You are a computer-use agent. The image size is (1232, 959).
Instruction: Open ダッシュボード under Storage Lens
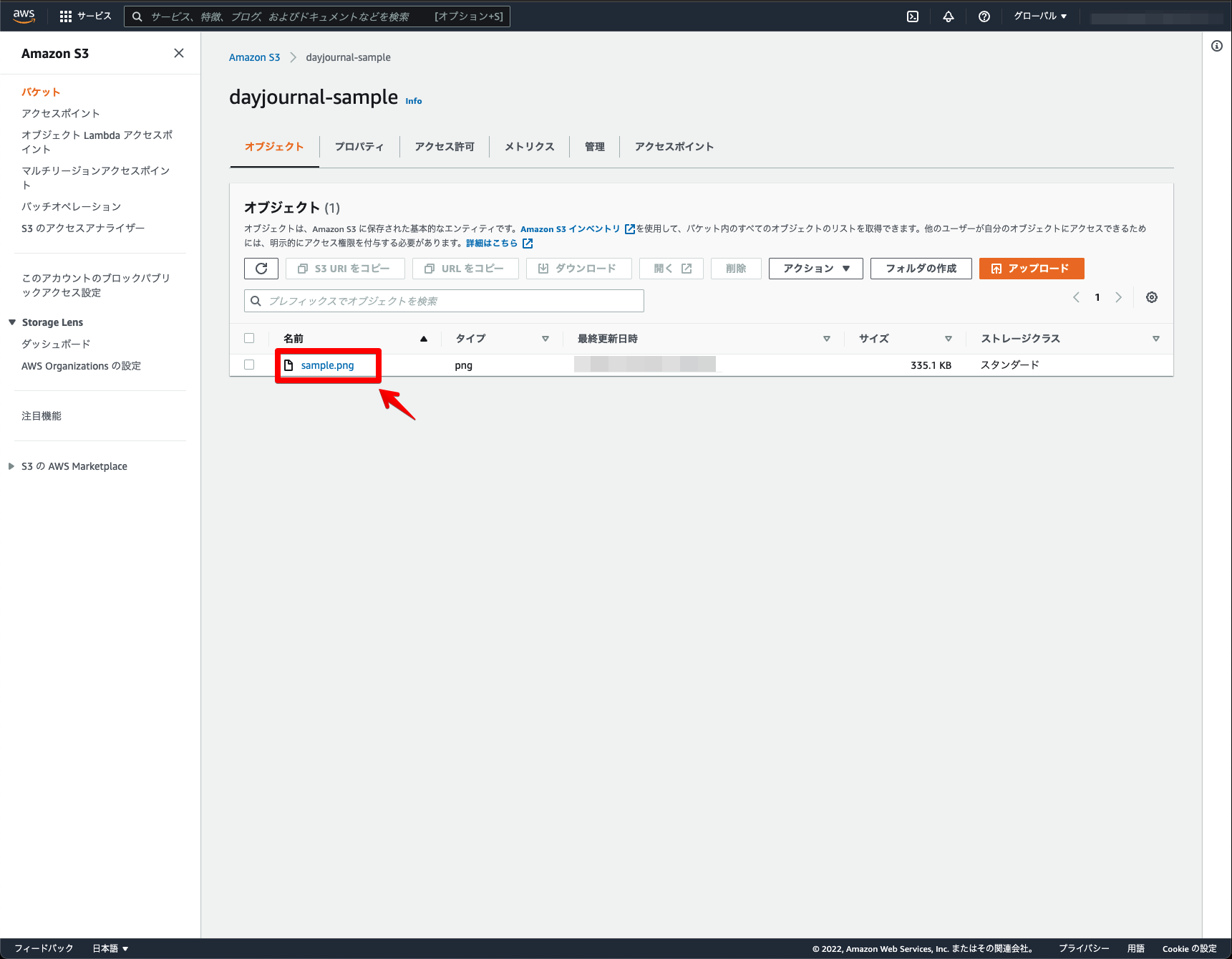[x=56, y=344]
